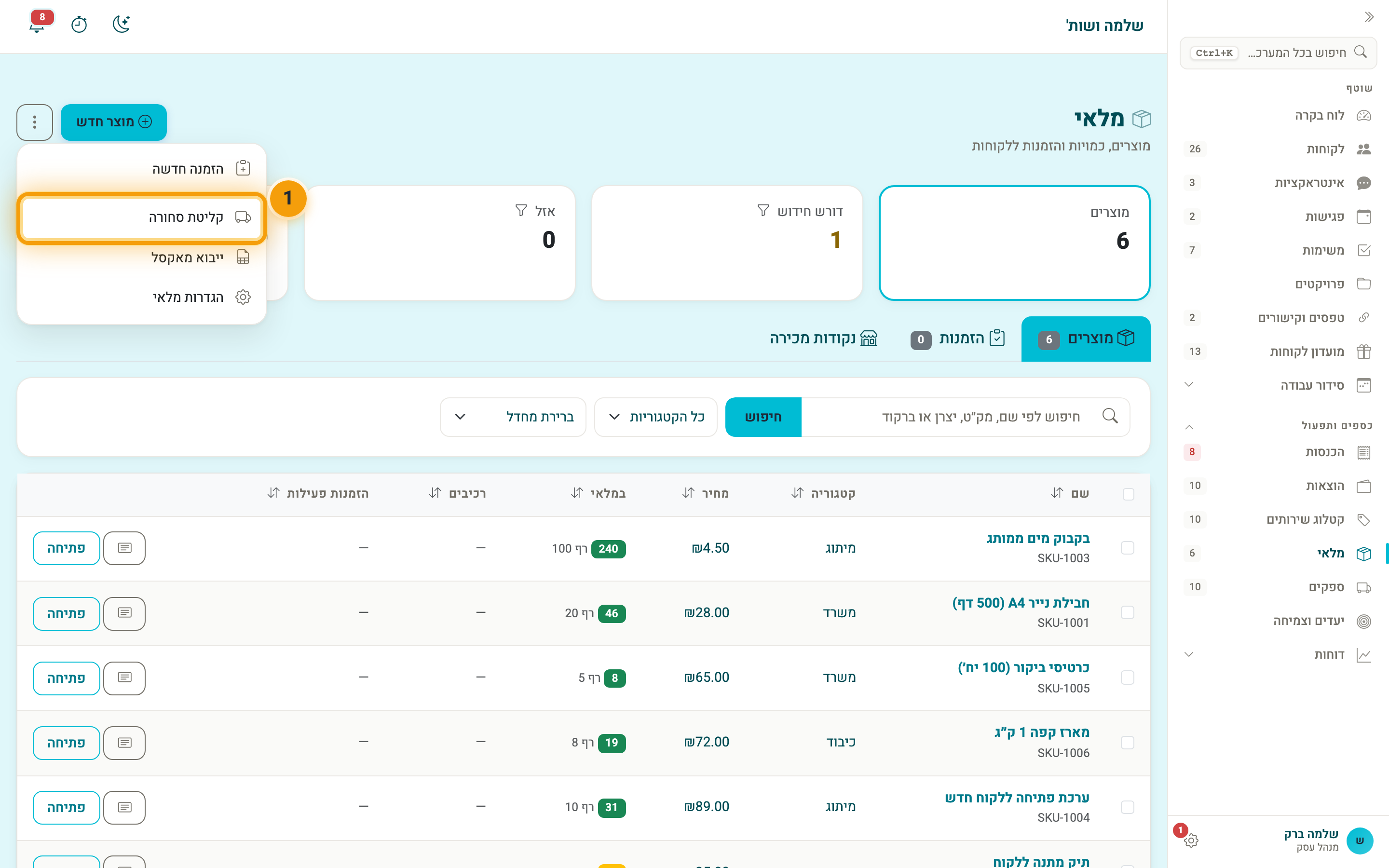Image resolution: width=1389 pixels, height=868 pixels.
Task: Click the מוצר חדש button
Action: [114, 122]
